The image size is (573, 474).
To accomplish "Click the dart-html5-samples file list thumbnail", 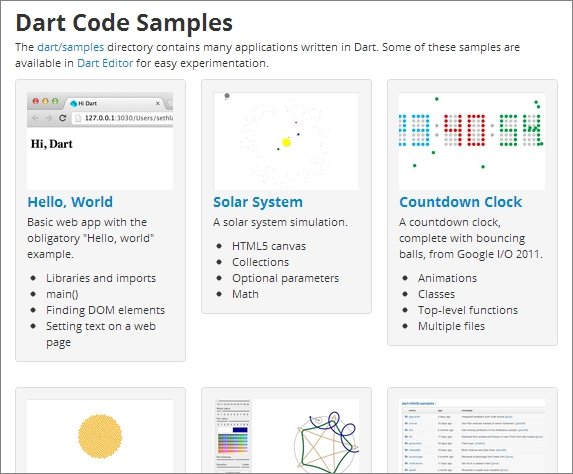I will (x=472, y=436).
